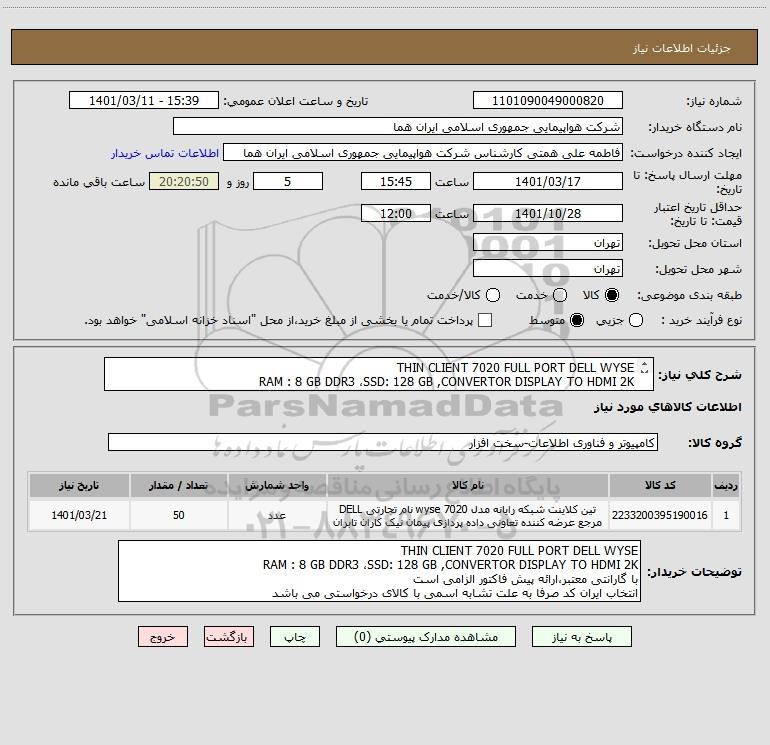Select the کالا radio button
This screenshot has height=745, width=770.
pos(612,295)
